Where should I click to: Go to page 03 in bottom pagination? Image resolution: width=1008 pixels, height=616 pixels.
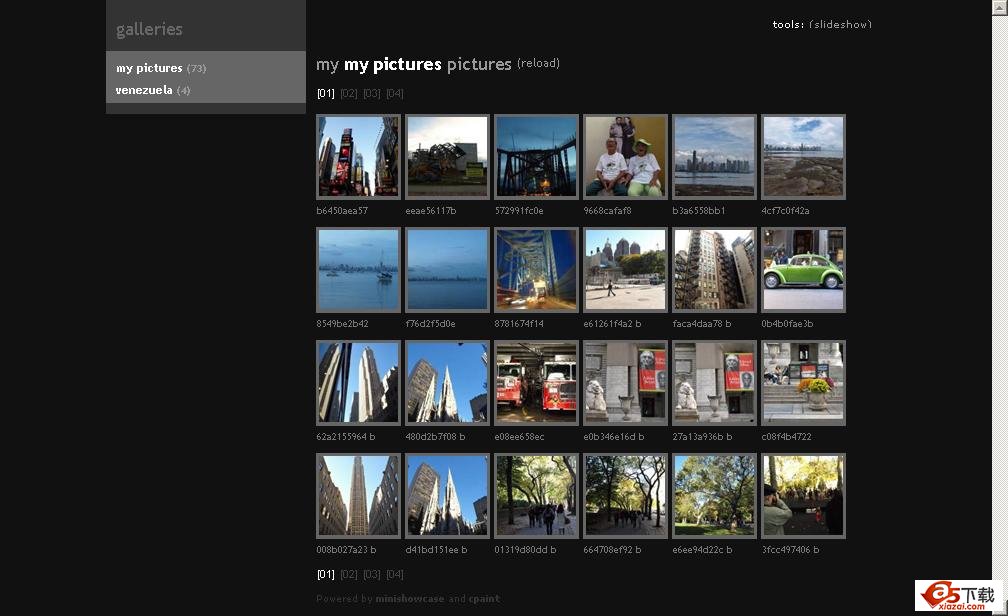click(371, 575)
